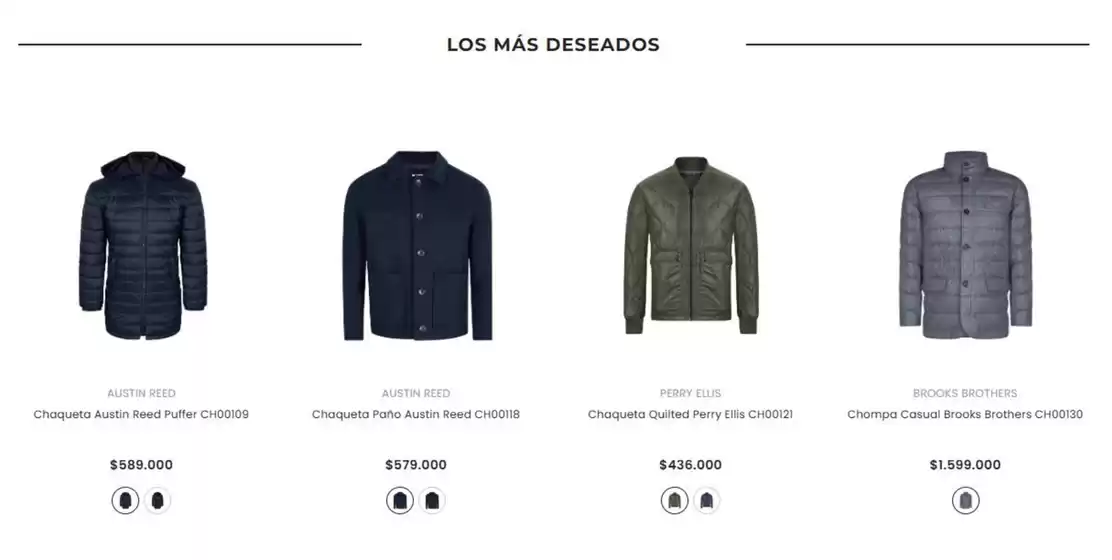Image resolution: width=1112 pixels, height=560 pixels.
Task: Click BROOKS BROTHERS brand label
Action: (964, 393)
